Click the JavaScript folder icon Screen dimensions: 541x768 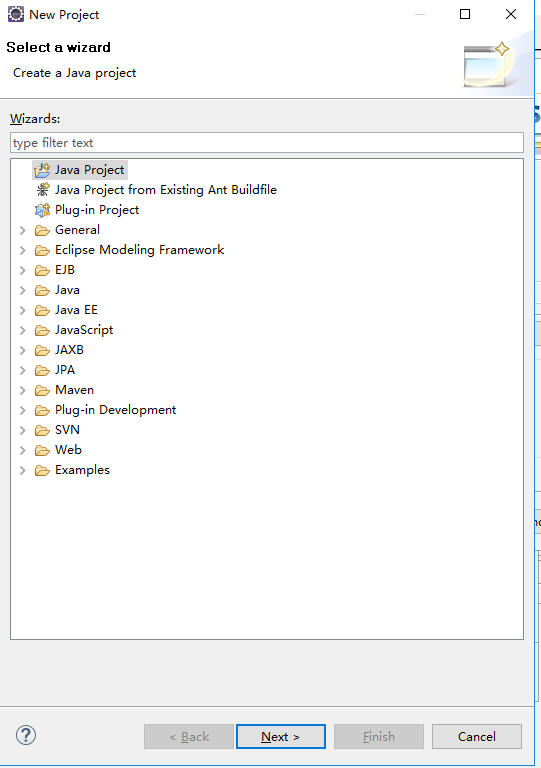43,331
